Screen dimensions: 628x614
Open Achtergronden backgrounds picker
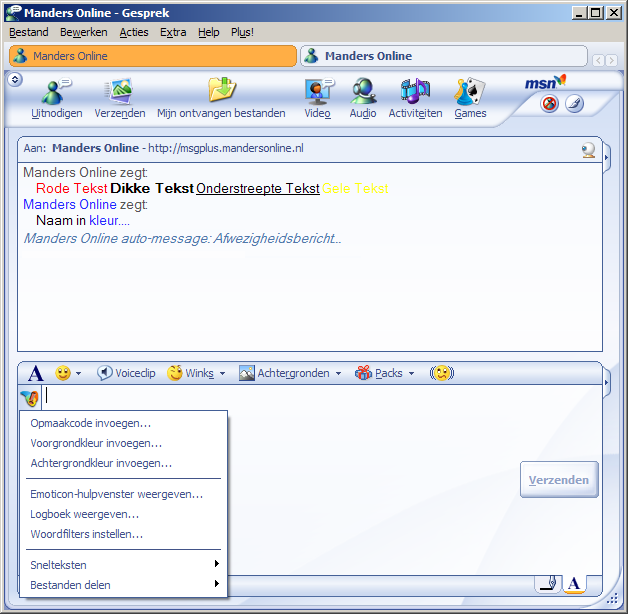(x=284, y=373)
